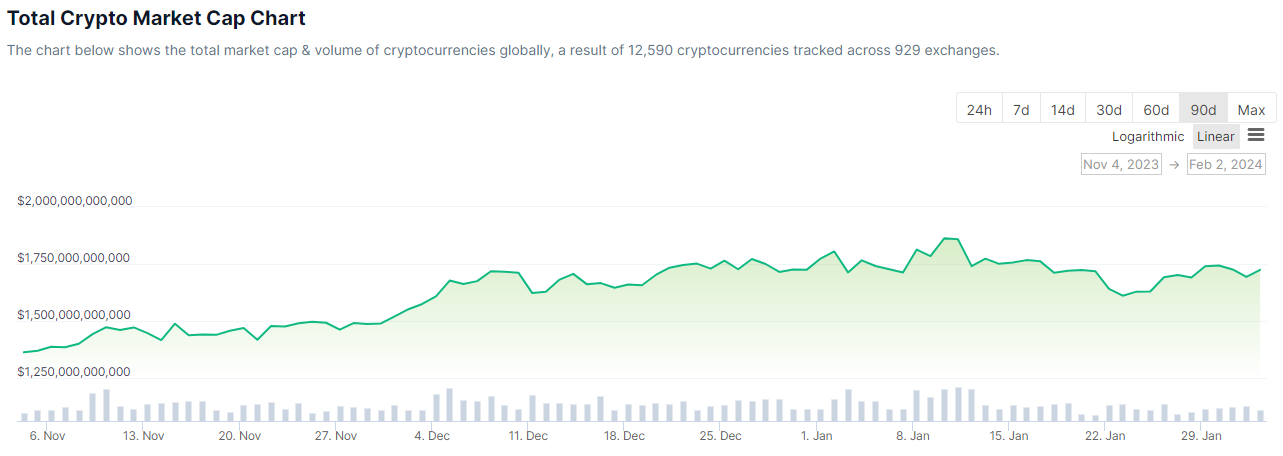This screenshot has width=1283, height=456.
Task: Click the $2,000,000,000,000 y-axis label
Action: [75, 201]
